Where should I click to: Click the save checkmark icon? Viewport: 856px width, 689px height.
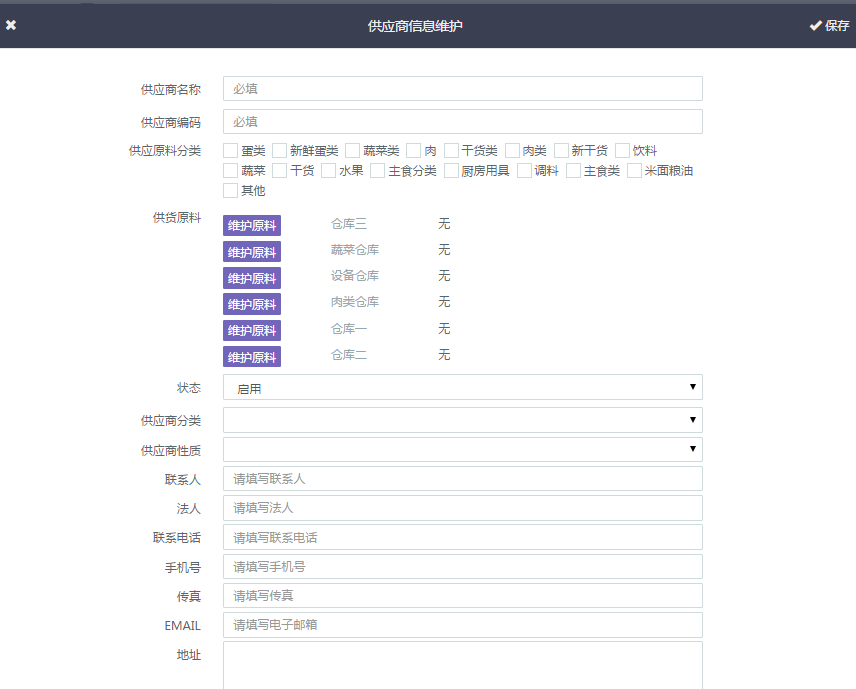tap(815, 25)
